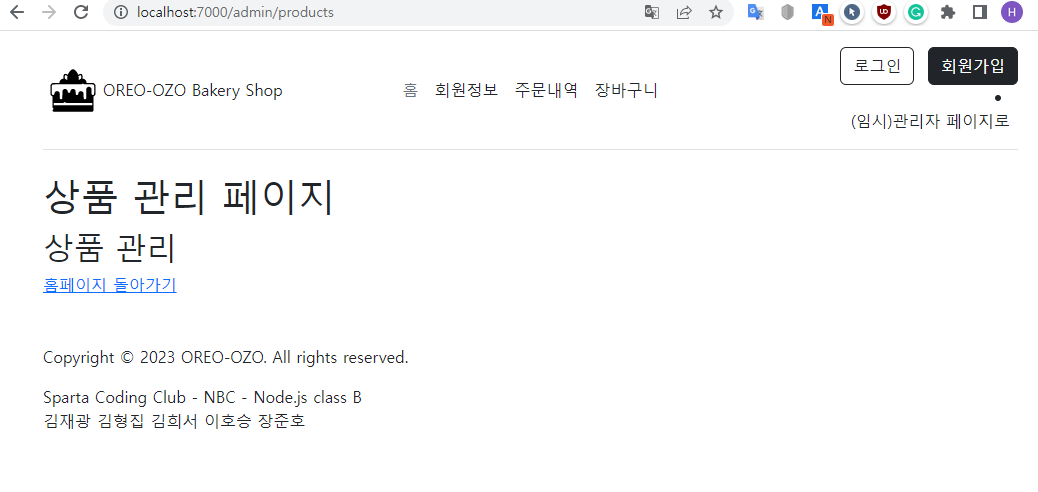The height and width of the screenshot is (492, 1038).
Task: Open the Google Translate extension icon
Action: click(755, 12)
